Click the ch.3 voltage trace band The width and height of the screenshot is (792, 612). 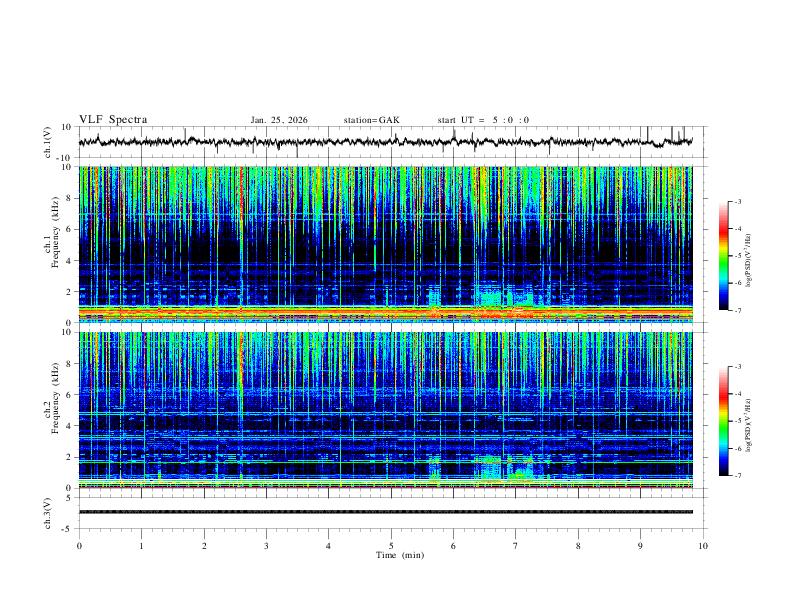click(386, 512)
